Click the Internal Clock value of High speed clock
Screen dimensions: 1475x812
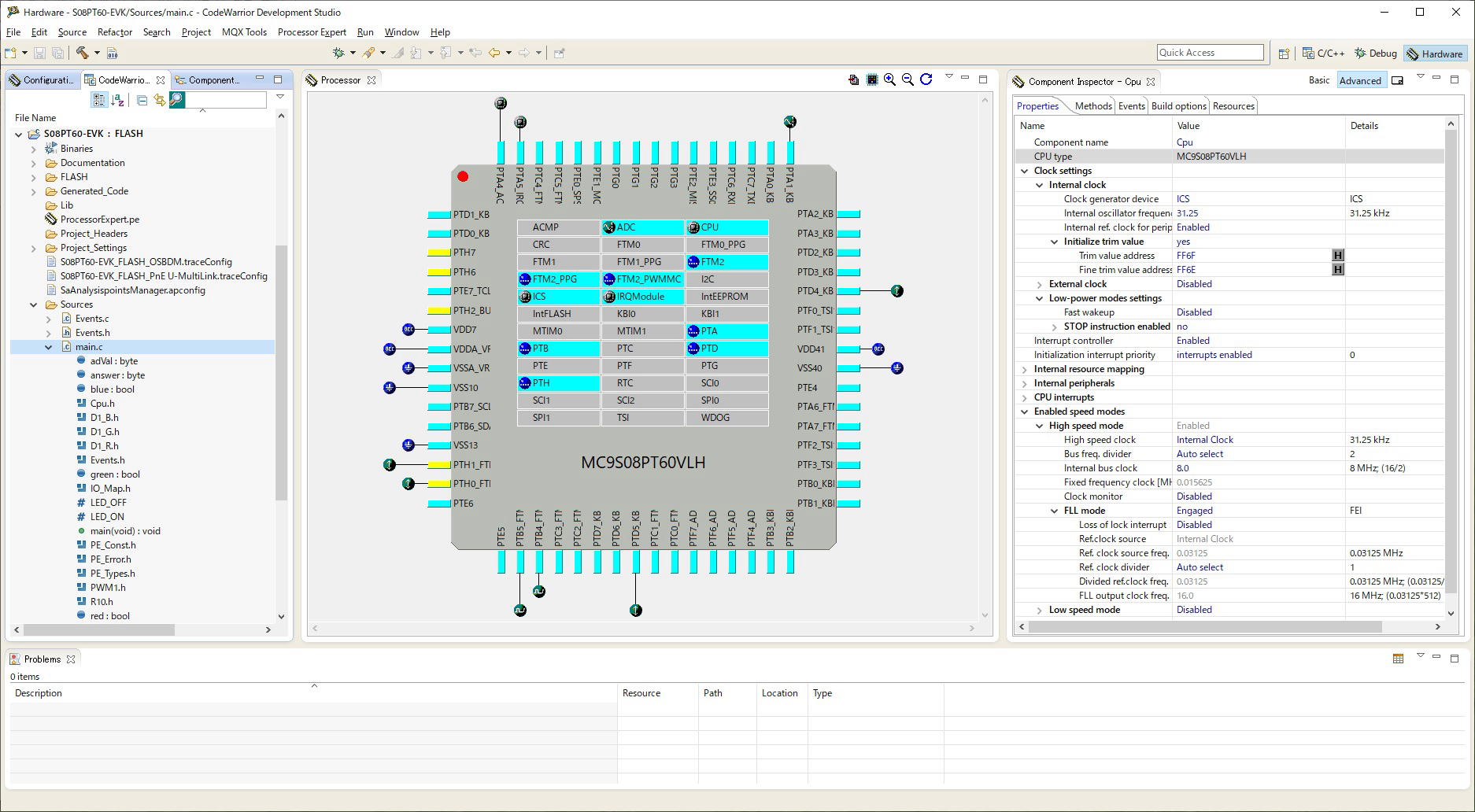tap(1204, 440)
